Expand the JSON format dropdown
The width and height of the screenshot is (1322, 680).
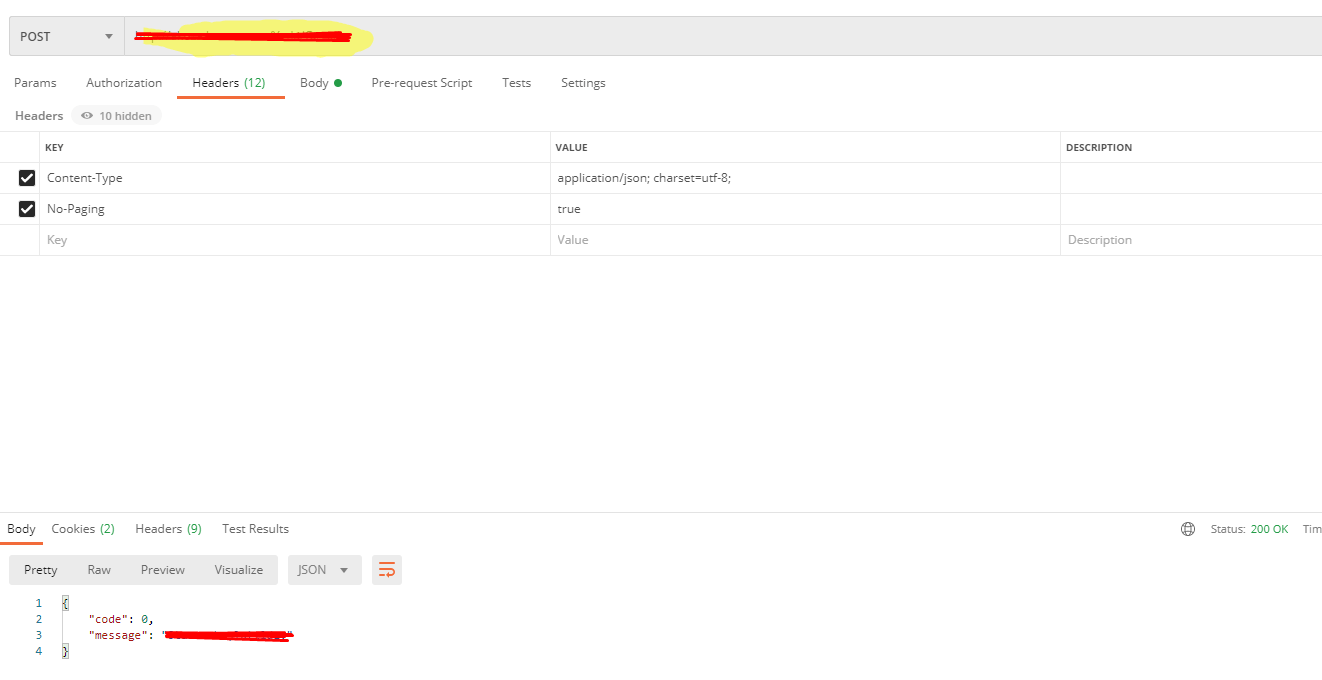(324, 570)
